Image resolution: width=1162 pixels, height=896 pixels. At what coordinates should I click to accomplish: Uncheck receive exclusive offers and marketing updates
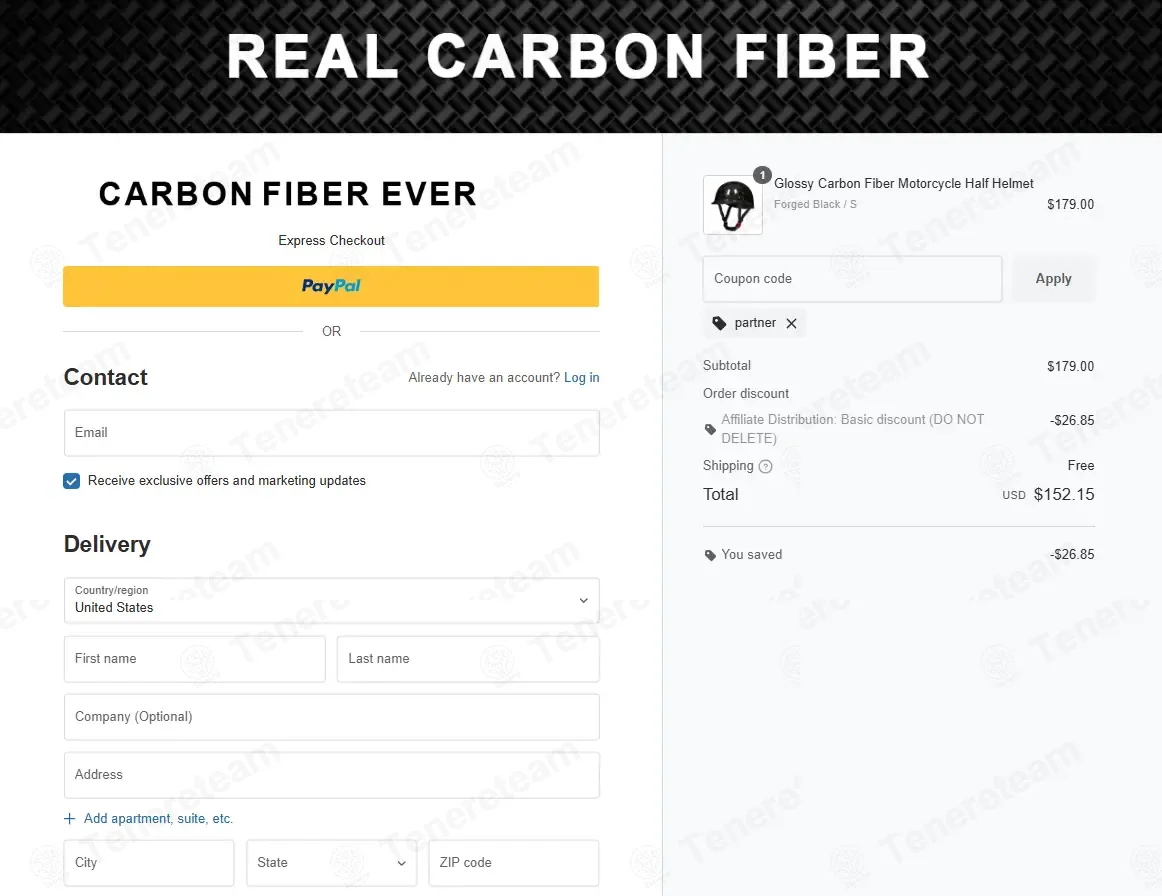pyautogui.click(x=72, y=481)
